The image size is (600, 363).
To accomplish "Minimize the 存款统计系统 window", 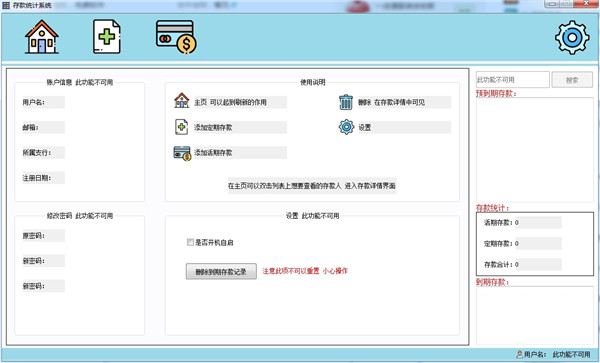I will [552, 3].
